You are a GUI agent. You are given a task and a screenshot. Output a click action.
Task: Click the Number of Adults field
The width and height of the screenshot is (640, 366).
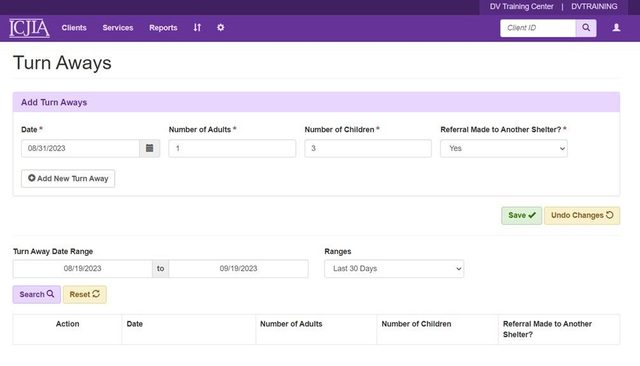click(232, 148)
